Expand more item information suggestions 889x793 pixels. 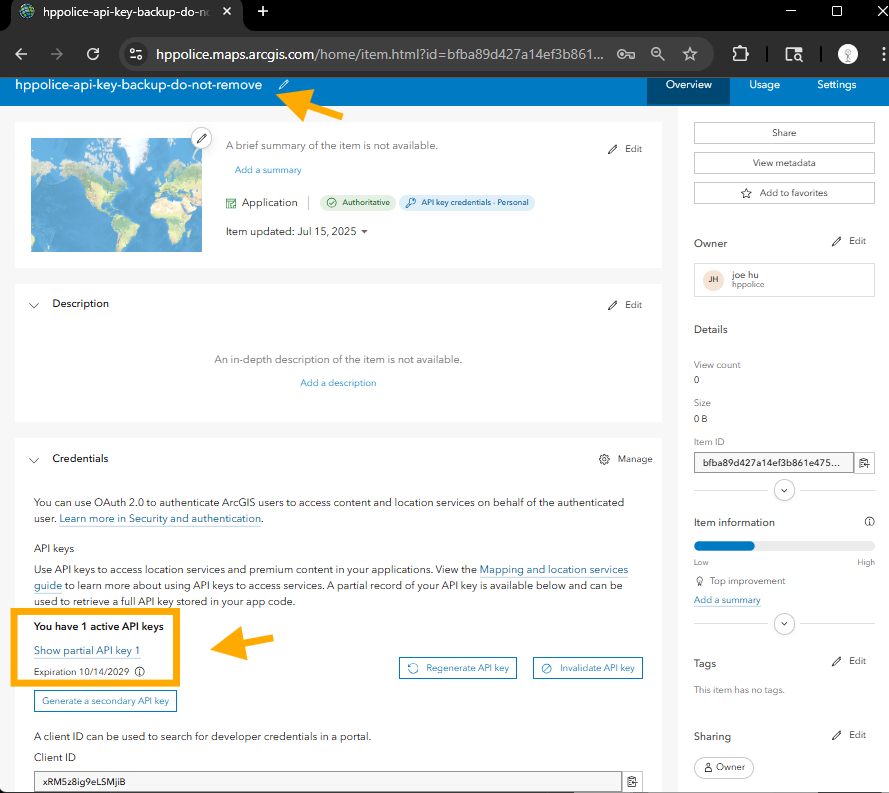pos(784,624)
